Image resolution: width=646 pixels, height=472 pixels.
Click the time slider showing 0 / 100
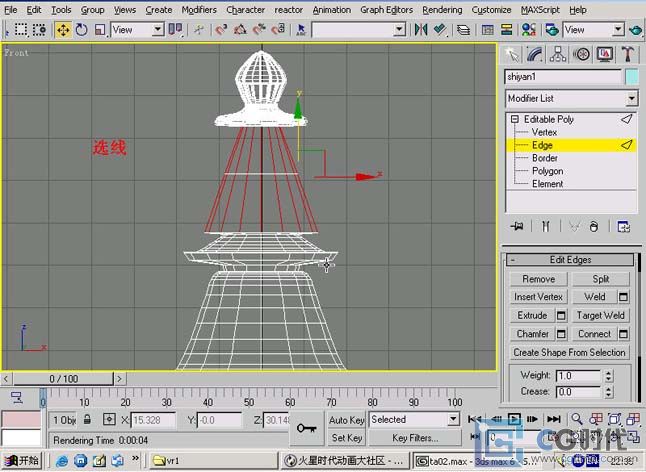(x=63, y=379)
